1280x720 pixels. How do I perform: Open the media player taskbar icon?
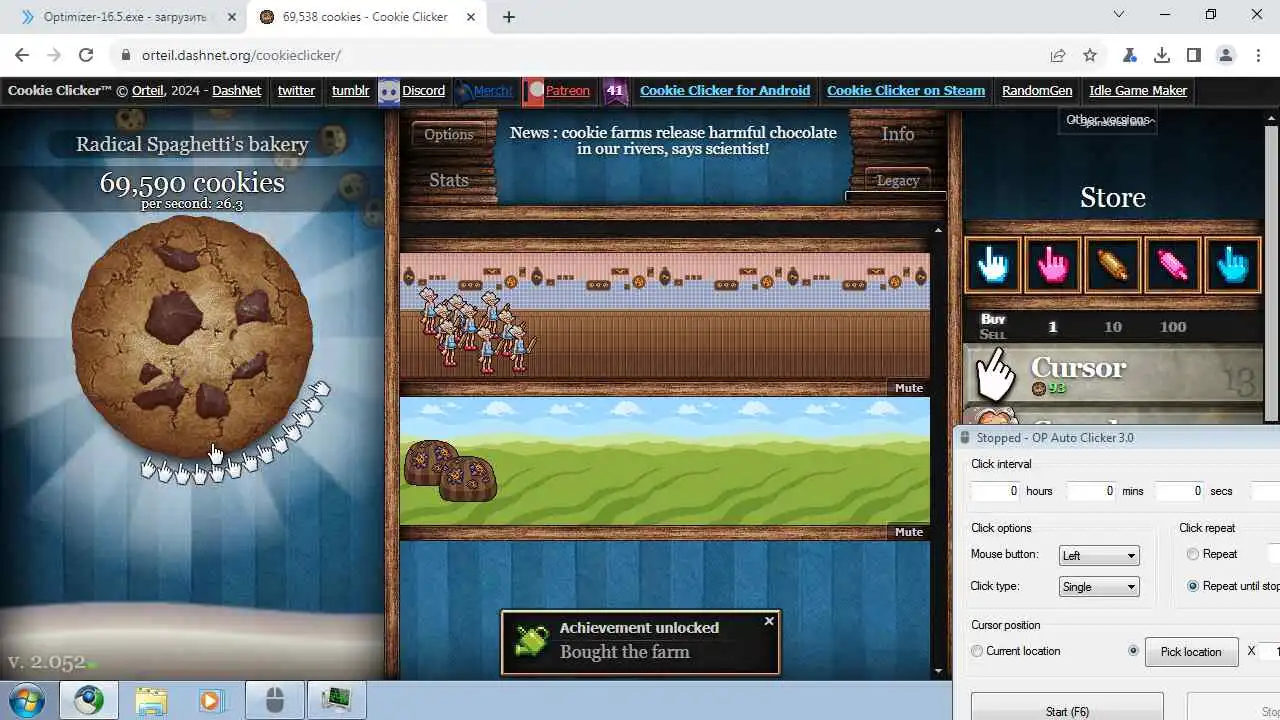click(211, 700)
